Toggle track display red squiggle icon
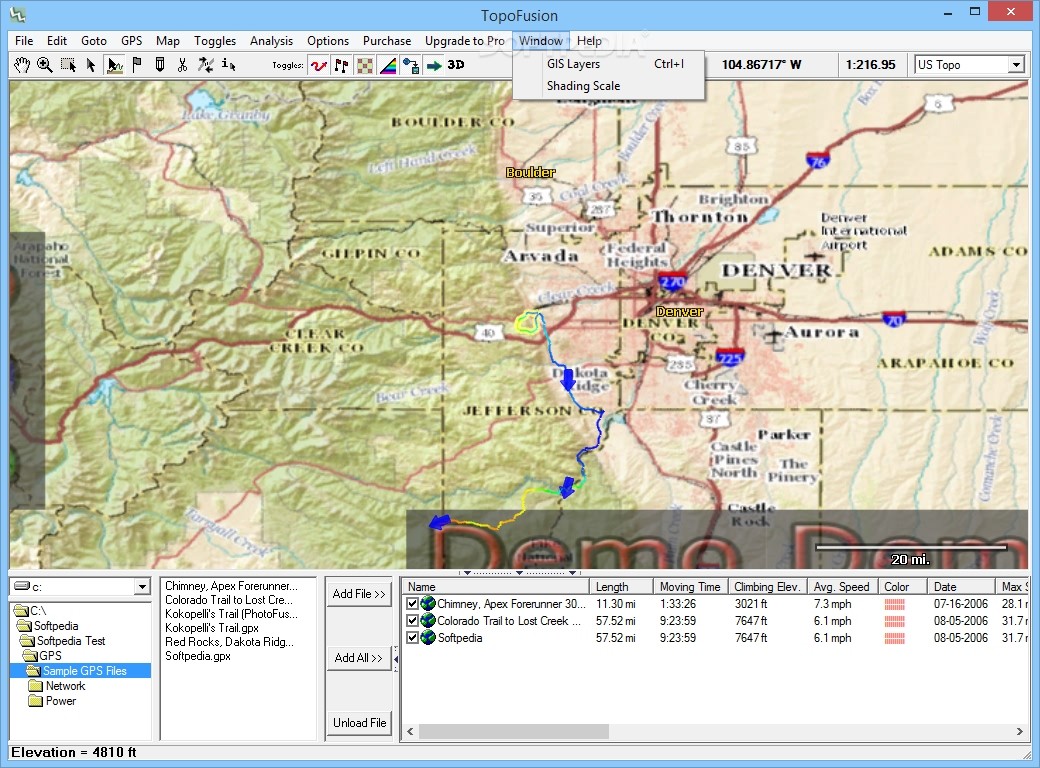The width and height of the screenshot is (1040, 768). (x=319, y=66)
